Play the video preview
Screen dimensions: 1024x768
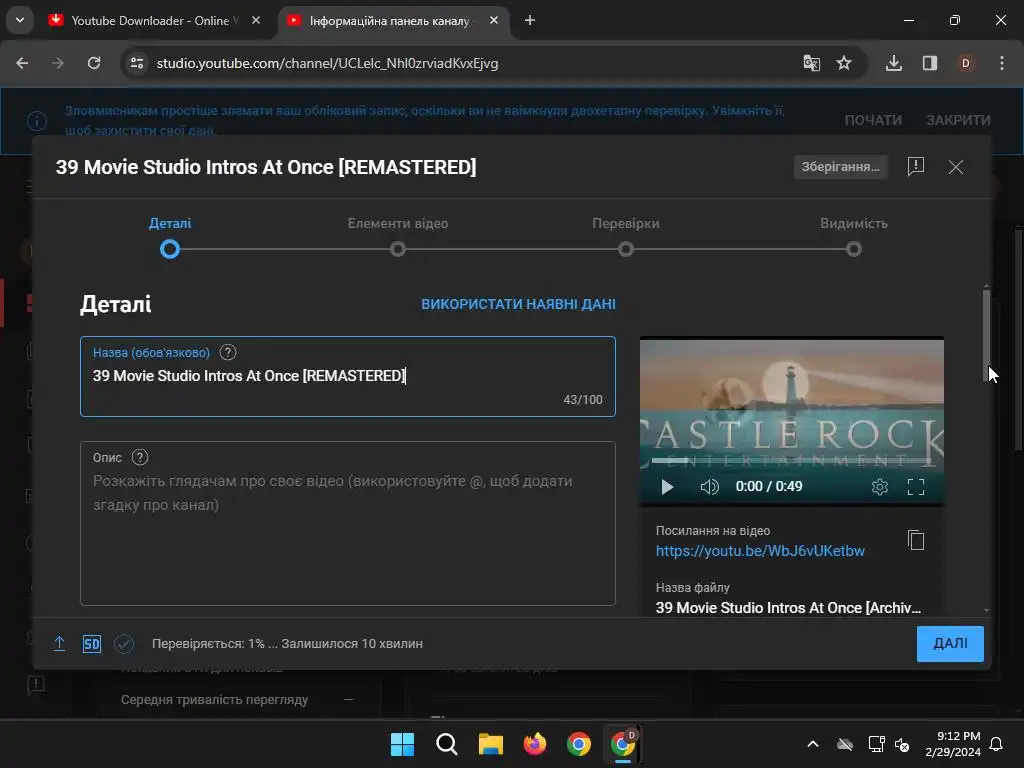tap(667, 487)
